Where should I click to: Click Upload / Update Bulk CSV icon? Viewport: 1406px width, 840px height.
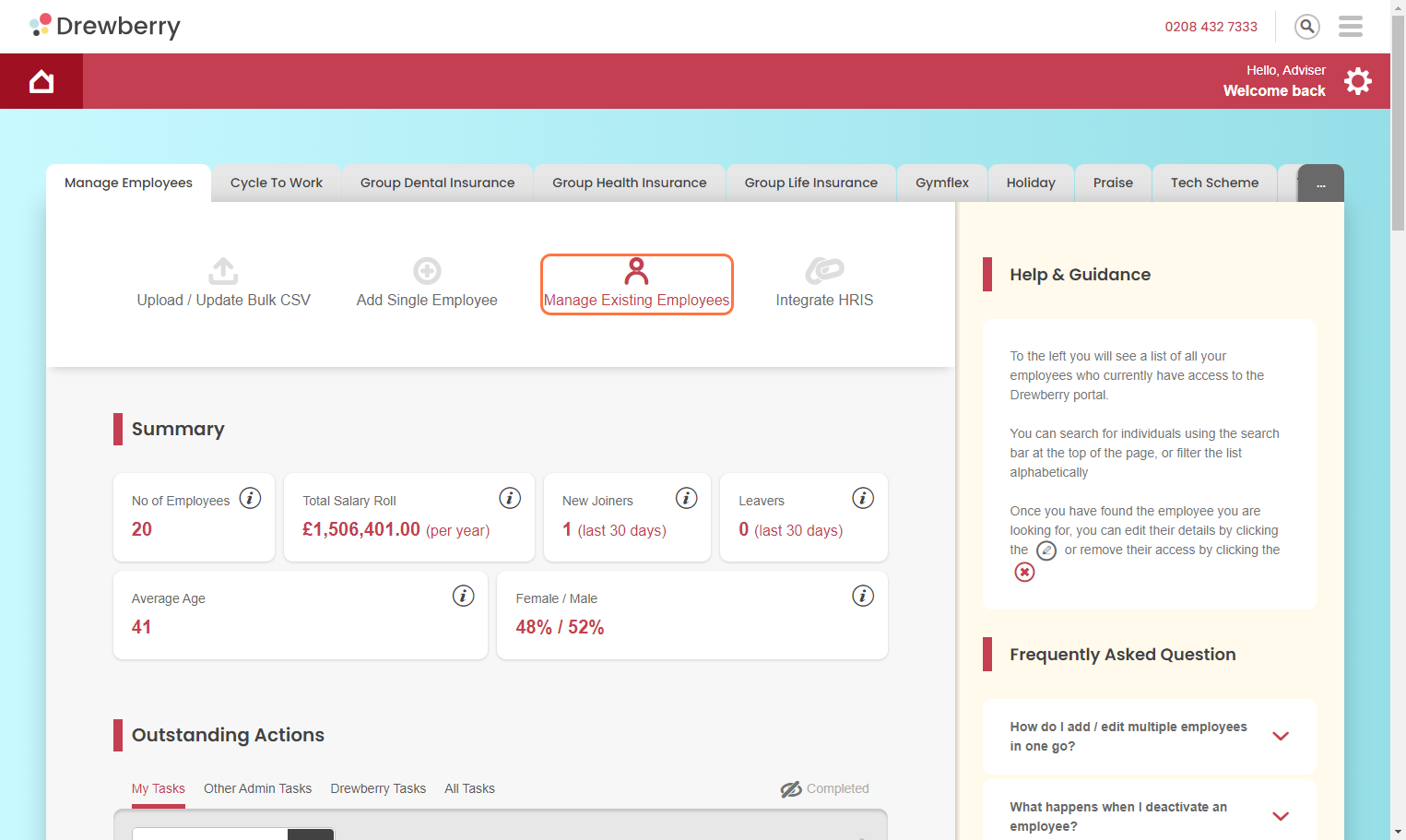pyautogui.click(x=223, y=271)
